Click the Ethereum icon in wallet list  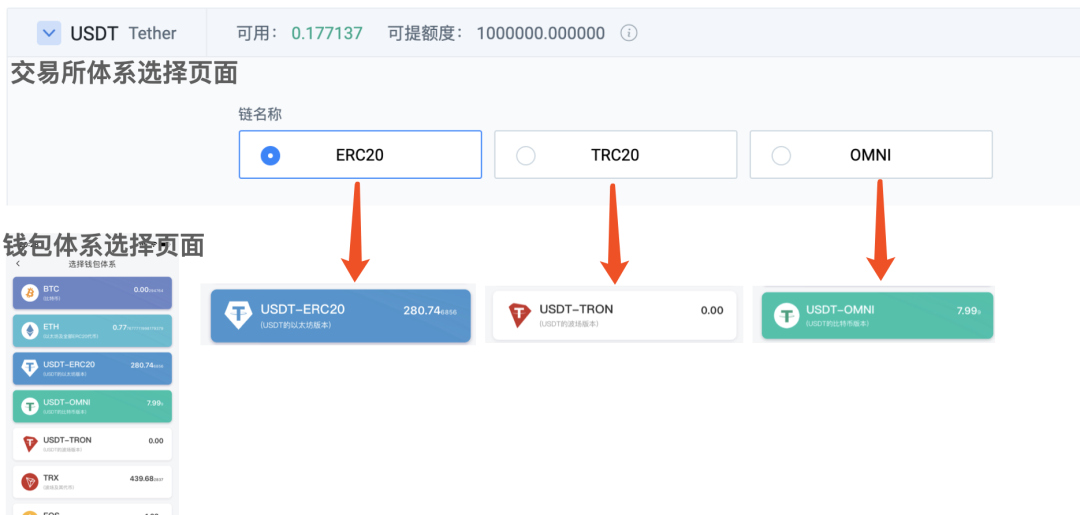(30, 330)
